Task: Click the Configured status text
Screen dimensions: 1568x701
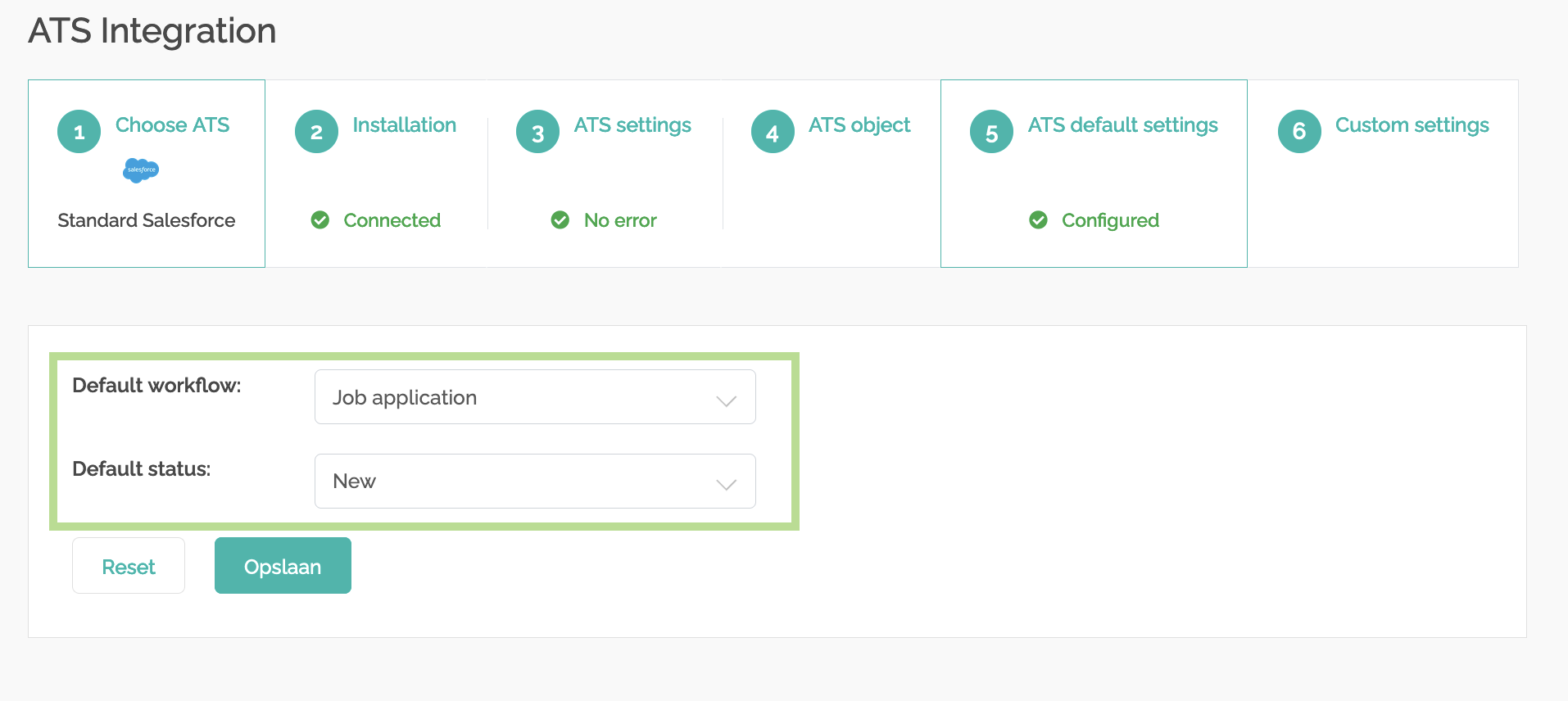Action: 1110,220
